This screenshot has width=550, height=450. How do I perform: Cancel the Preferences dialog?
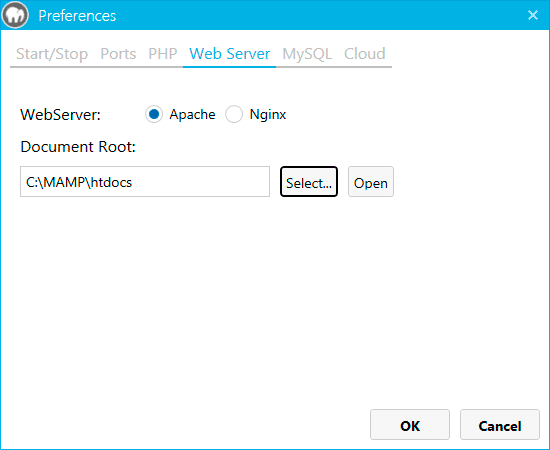(x=500, y=424)
